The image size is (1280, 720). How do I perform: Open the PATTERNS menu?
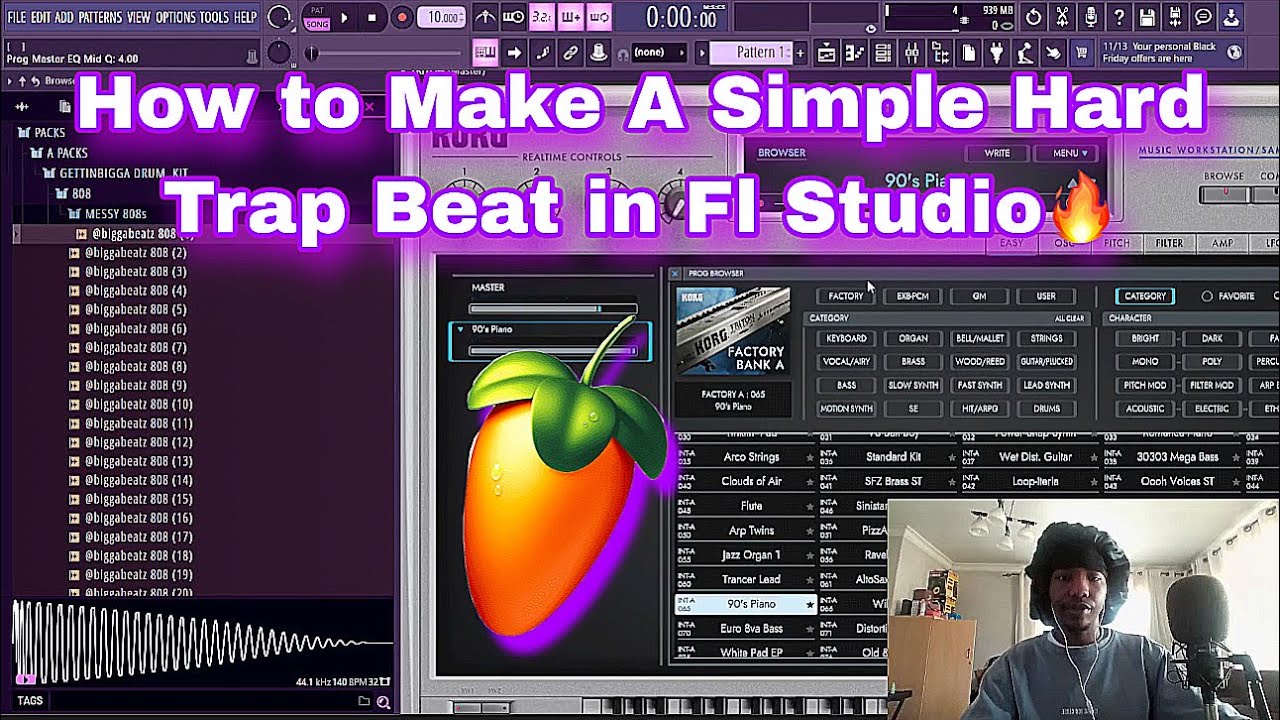coord(100,17)
